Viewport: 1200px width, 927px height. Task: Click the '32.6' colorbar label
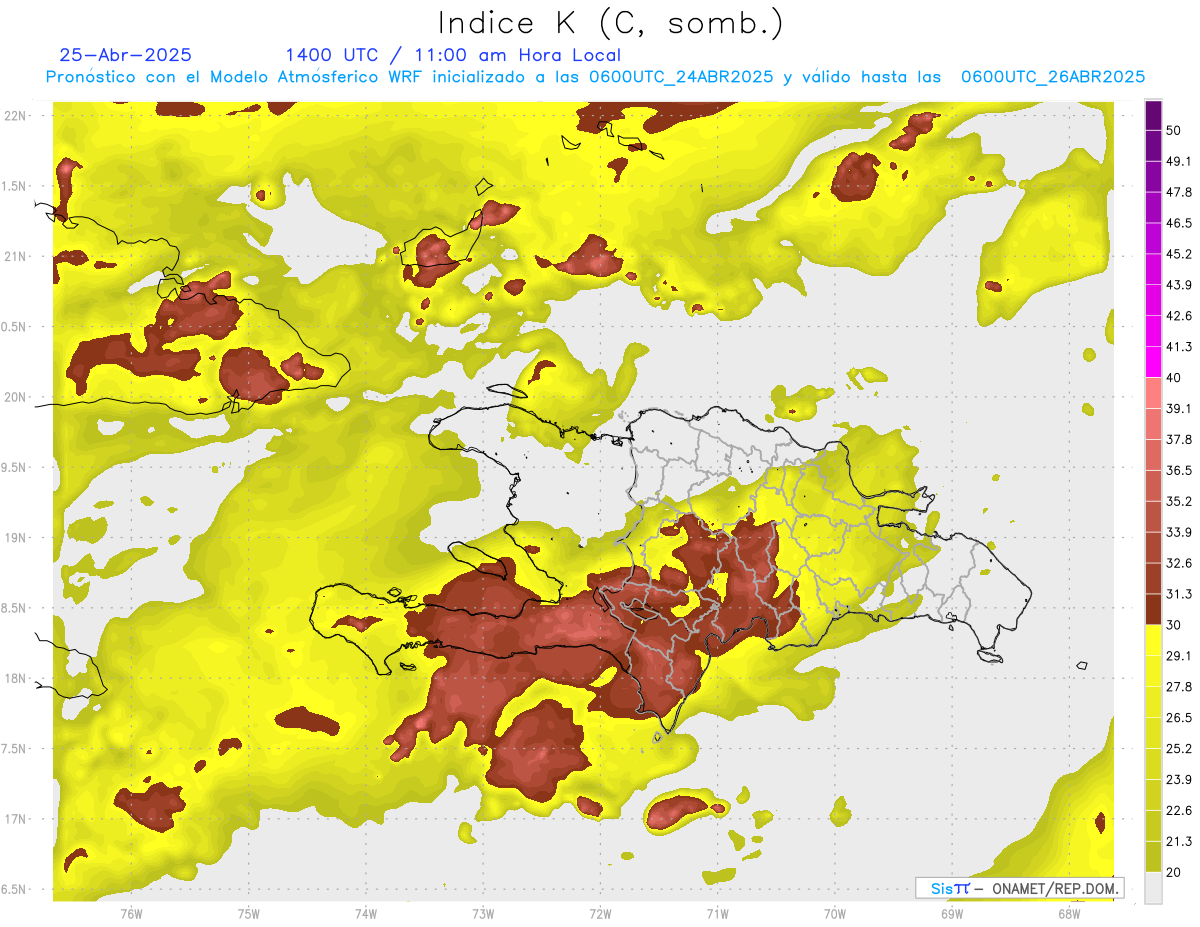(1178, 563)
